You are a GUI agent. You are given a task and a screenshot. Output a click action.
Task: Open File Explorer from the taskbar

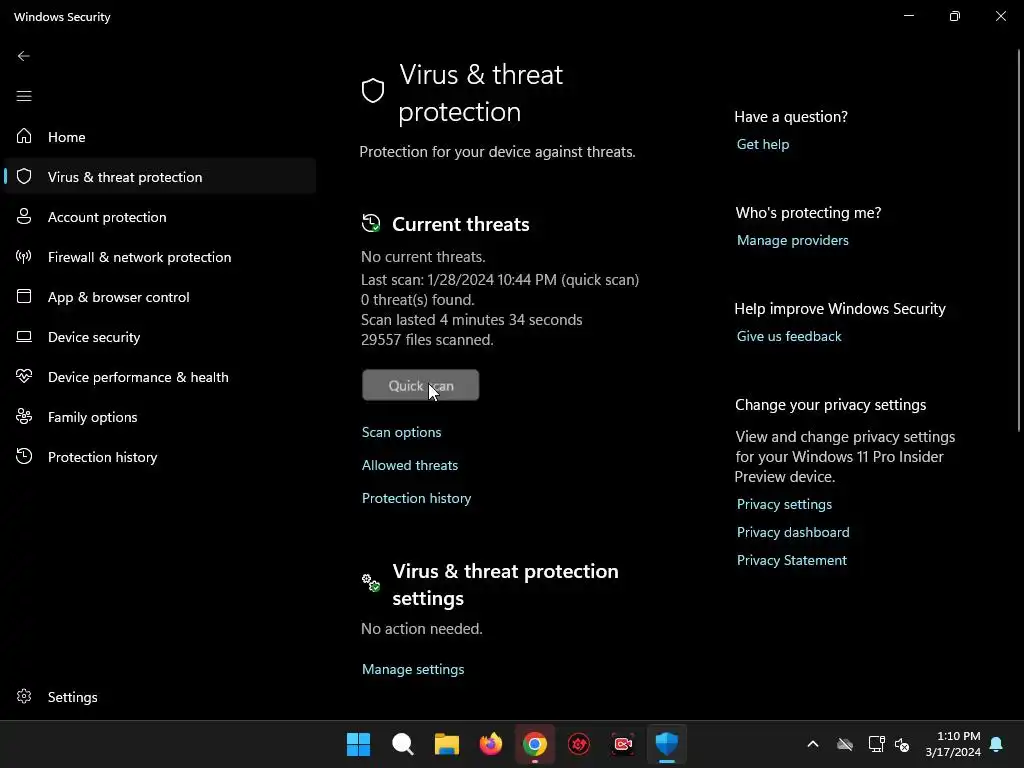pos(447,744)
